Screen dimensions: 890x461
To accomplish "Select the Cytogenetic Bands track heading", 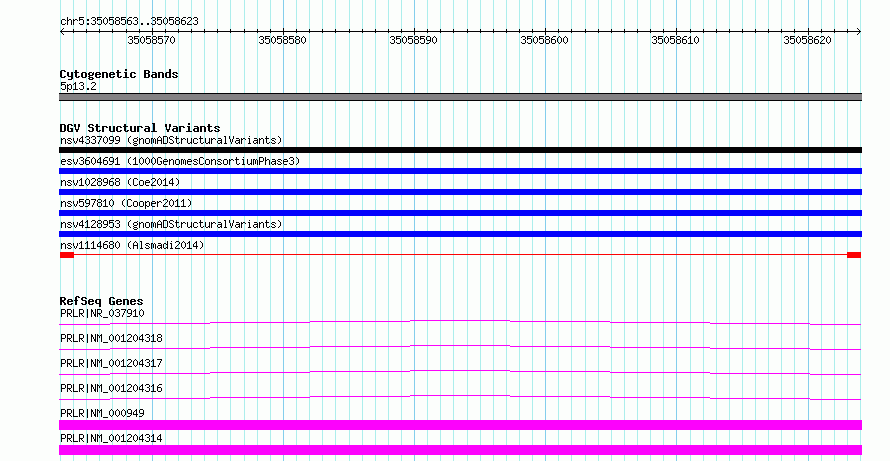I will point(119,74).
